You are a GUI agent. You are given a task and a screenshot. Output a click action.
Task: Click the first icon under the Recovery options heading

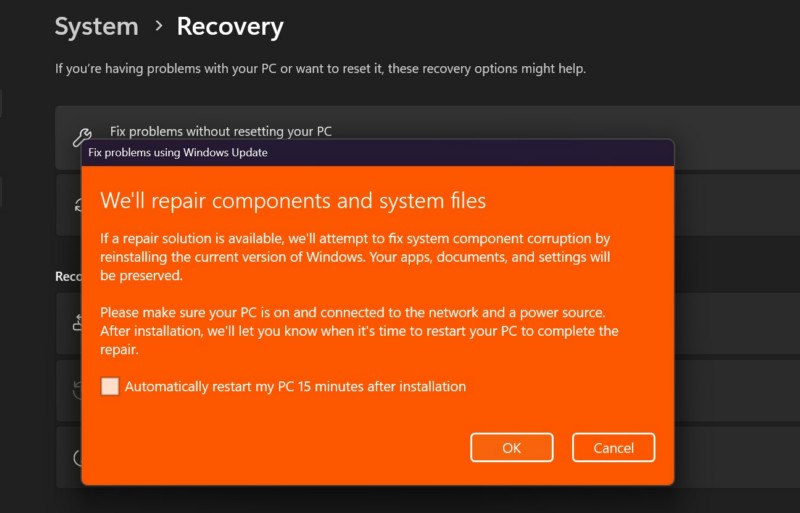[77, 322]
